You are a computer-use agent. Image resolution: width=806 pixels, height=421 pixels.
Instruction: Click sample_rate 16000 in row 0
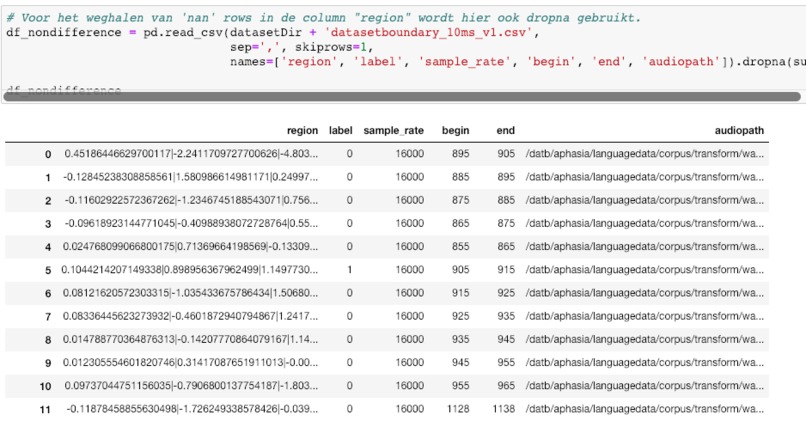pos(410,154)
